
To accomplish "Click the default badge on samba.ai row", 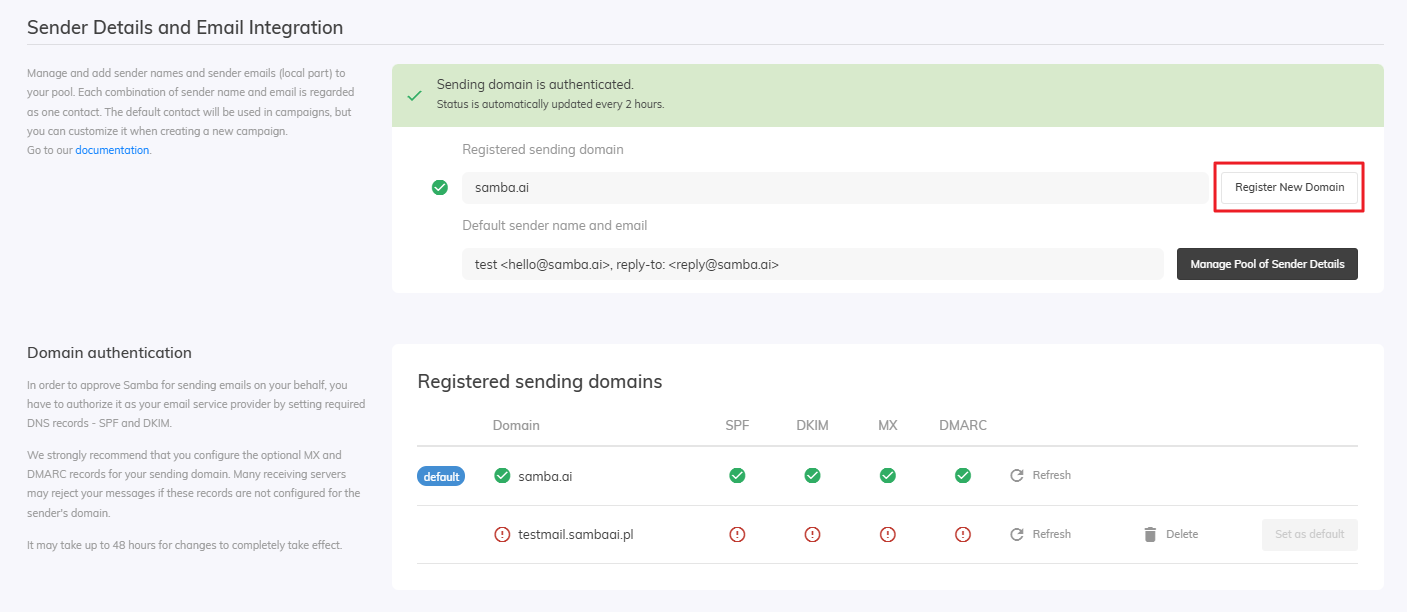I will coord(441,476).
